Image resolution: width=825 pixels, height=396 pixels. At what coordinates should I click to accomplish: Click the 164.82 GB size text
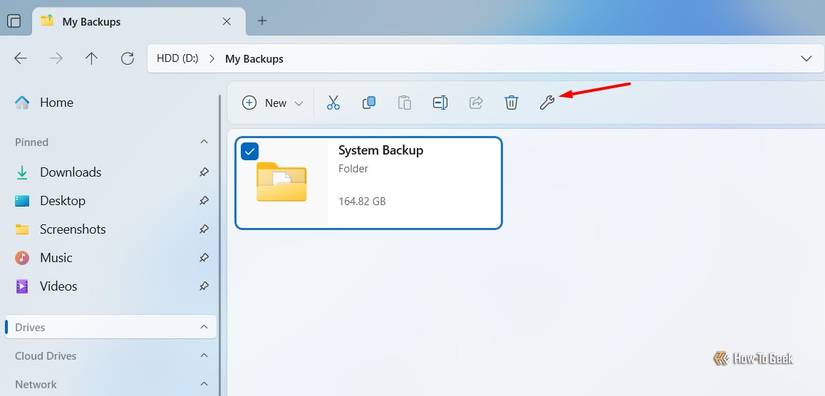click(362, 201)
